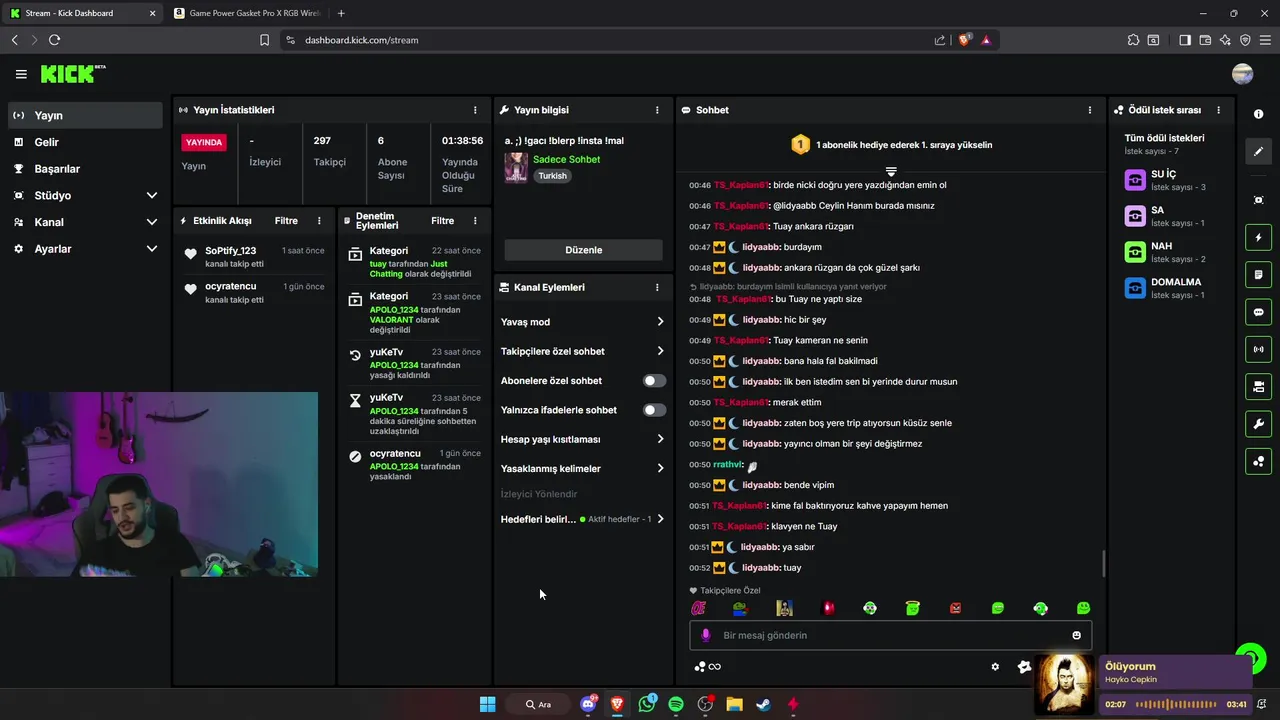1280x720 pixels.
Task: Click the Bir mesaj gönderin input
Action: (890, 635)
